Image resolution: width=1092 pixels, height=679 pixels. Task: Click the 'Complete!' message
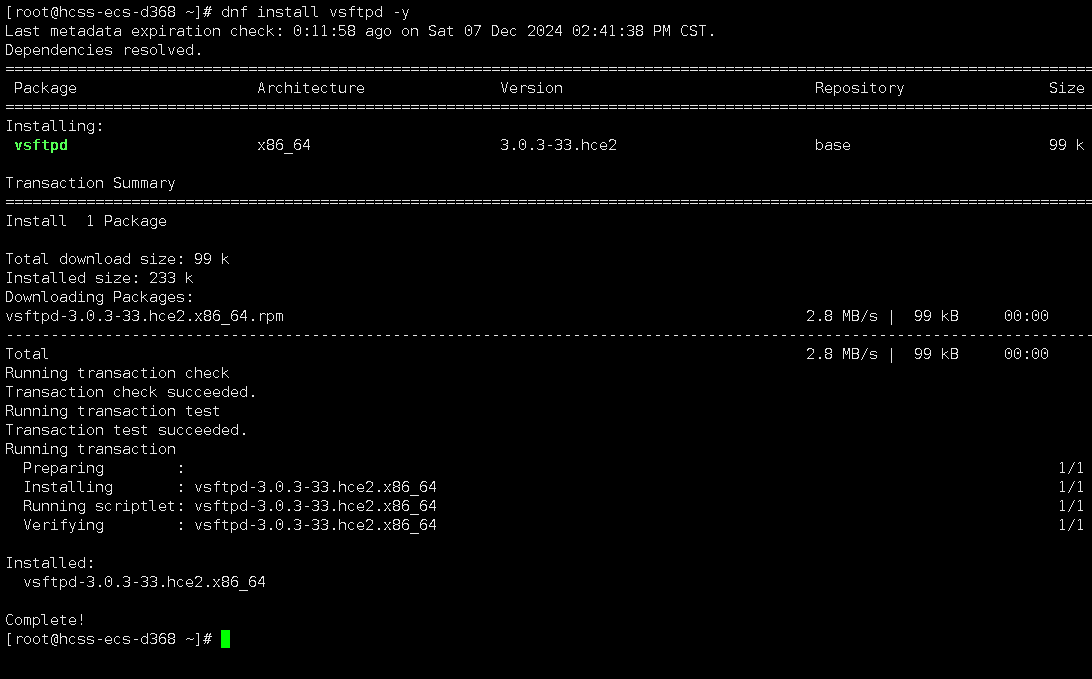coord(45,620)
